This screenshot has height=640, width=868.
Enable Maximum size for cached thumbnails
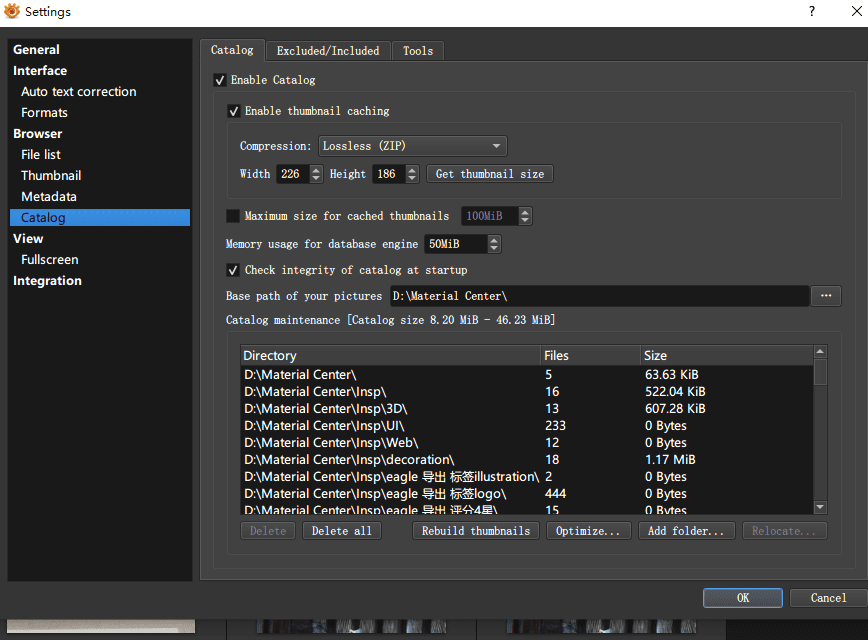tap(234, 216)
